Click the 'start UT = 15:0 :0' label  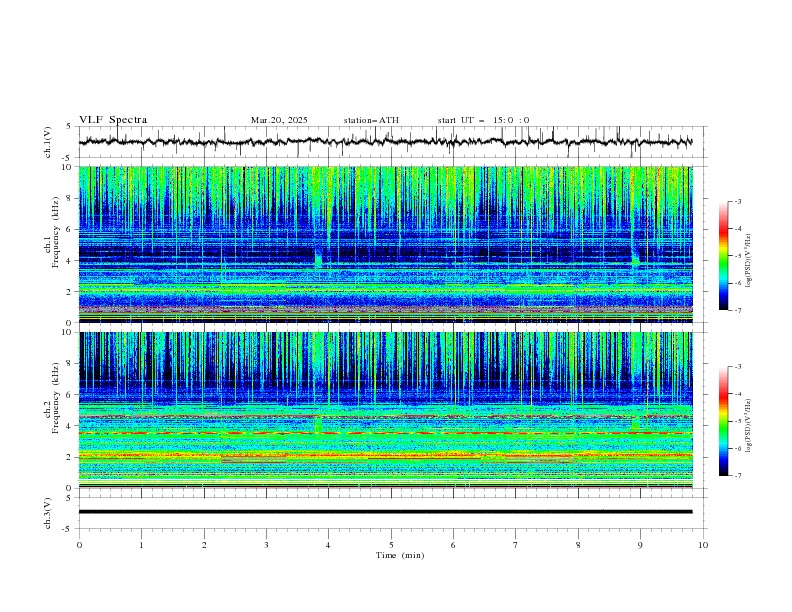[483, 120]
